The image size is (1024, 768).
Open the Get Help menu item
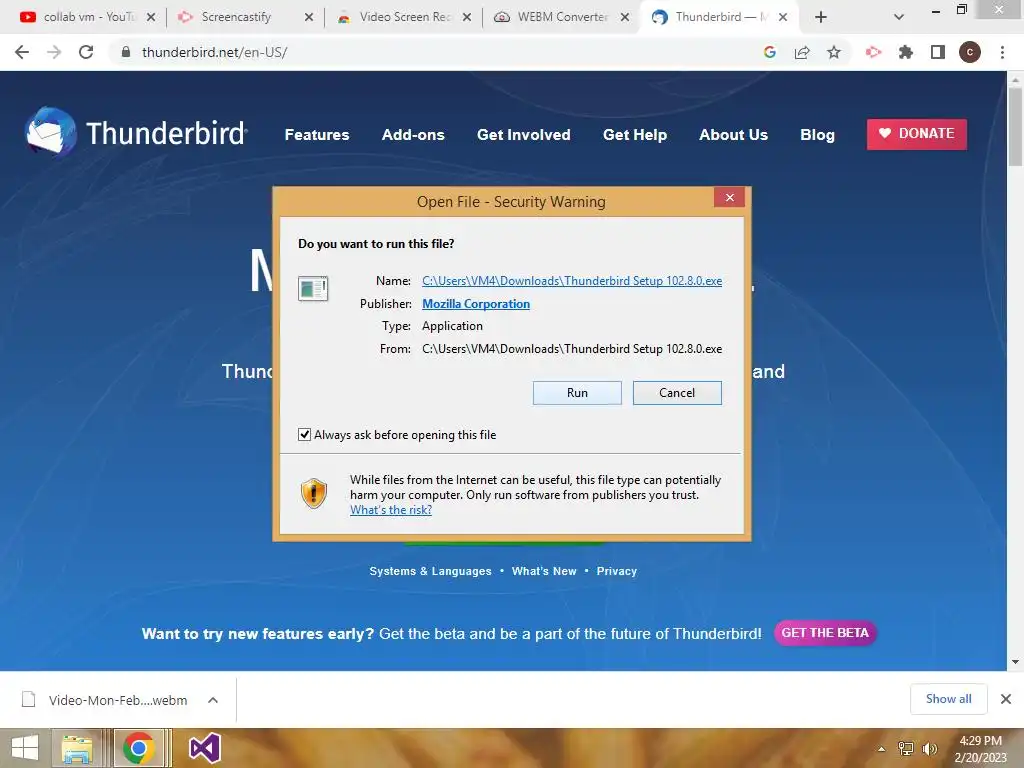tap(635, 135)
